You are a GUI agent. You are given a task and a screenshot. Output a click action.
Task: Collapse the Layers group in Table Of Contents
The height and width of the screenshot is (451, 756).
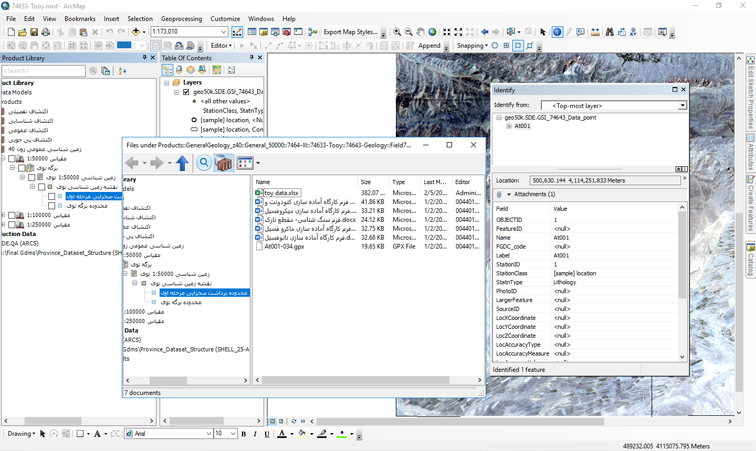(167, 82)
